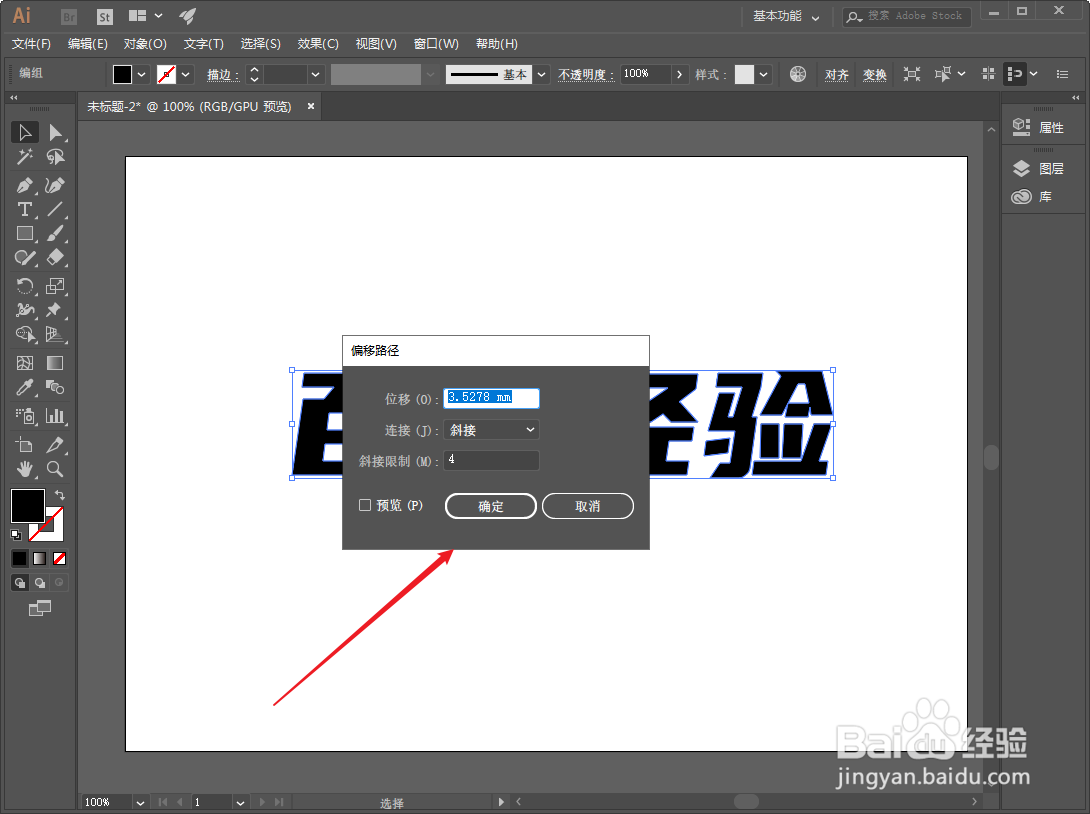This screenshot has width=1090, height=814.
Task: Set fill to None swatch button
Action: click(60, 558)
